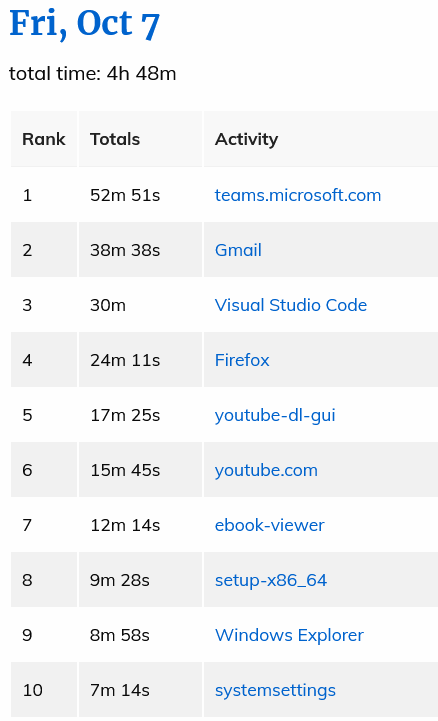Image resolution: width=438 pixels, height=721 pixels.
Task: Select the rank 10 cell
Action: [44, 690]
